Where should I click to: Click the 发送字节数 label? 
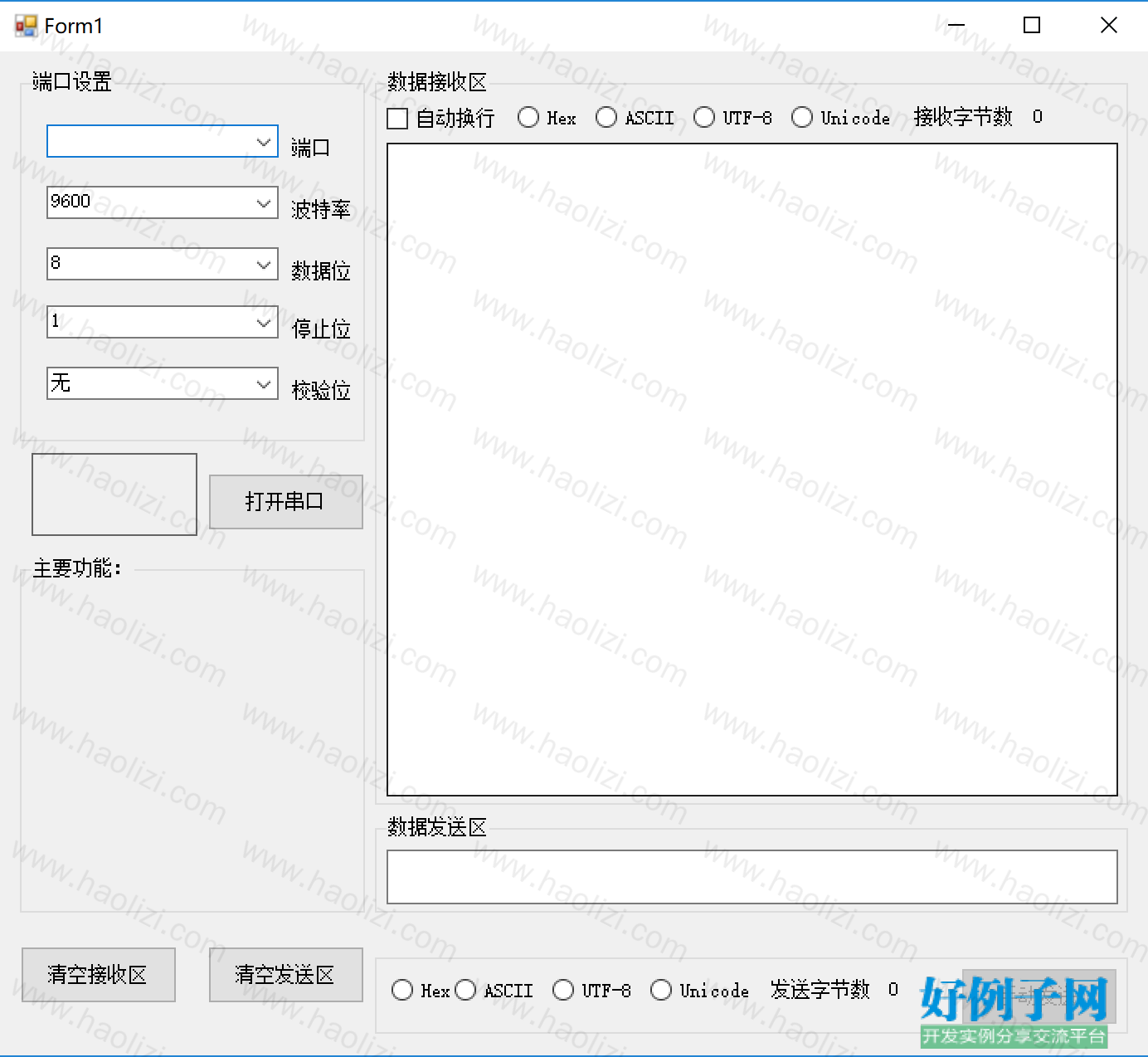pos(820,990)
